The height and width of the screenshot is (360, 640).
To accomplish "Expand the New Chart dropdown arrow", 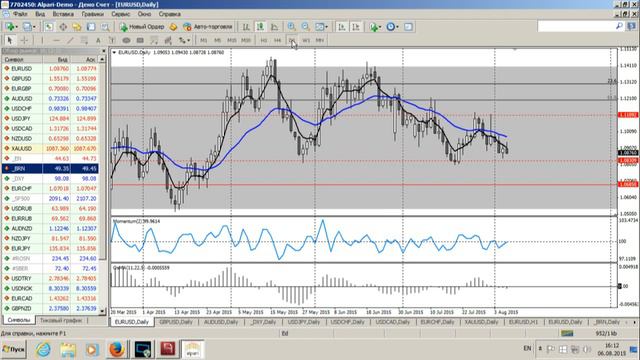I will (16, 27).
